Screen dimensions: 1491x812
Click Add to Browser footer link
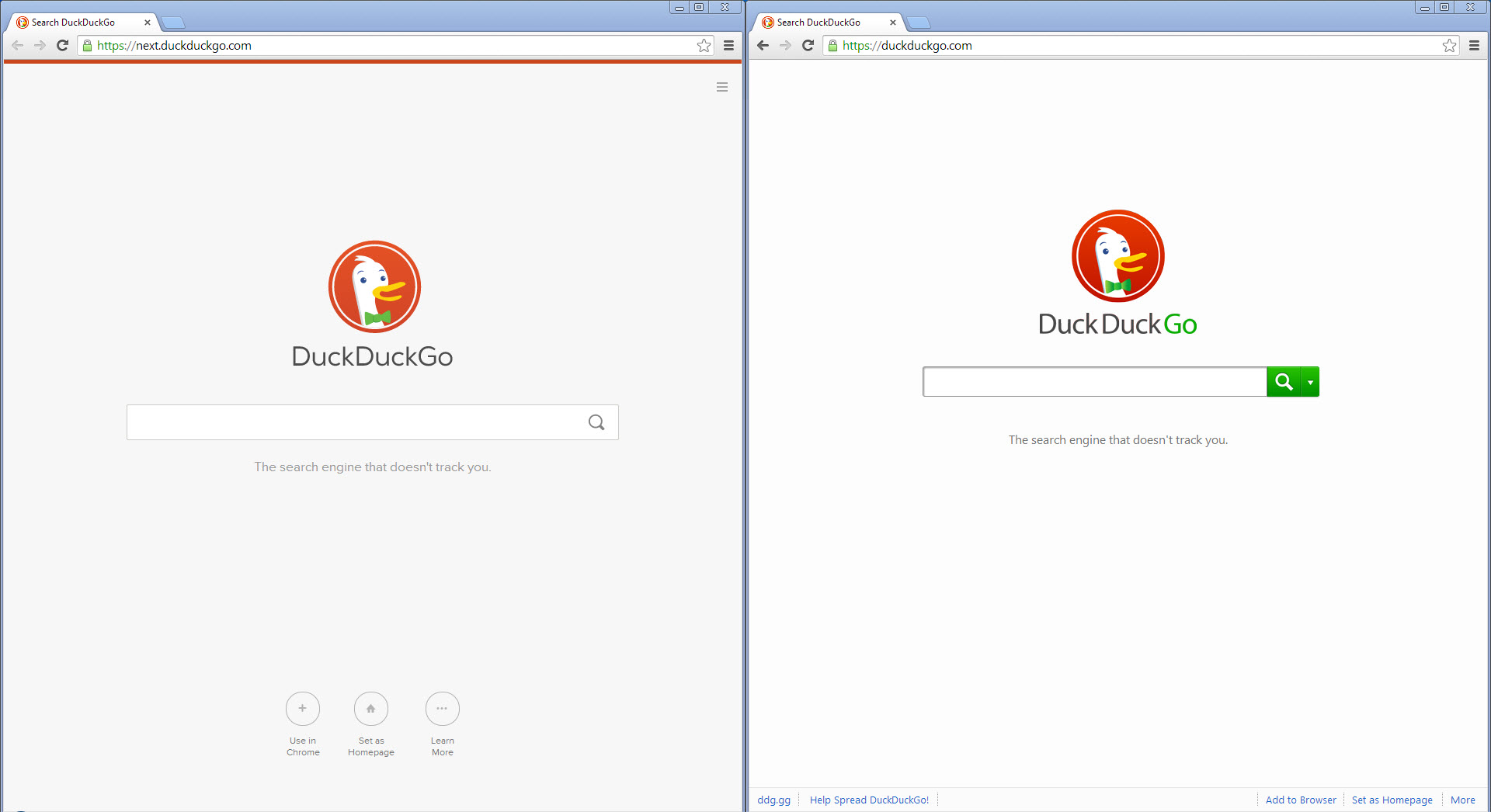click(1301, 800)
